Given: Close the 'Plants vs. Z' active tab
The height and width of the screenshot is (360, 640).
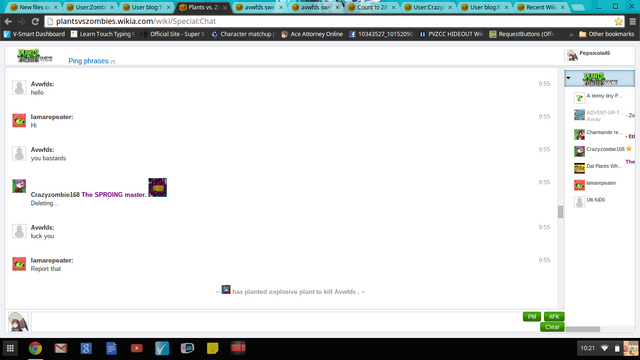Looking at the screenshot, I should click(x=224, y=7).
